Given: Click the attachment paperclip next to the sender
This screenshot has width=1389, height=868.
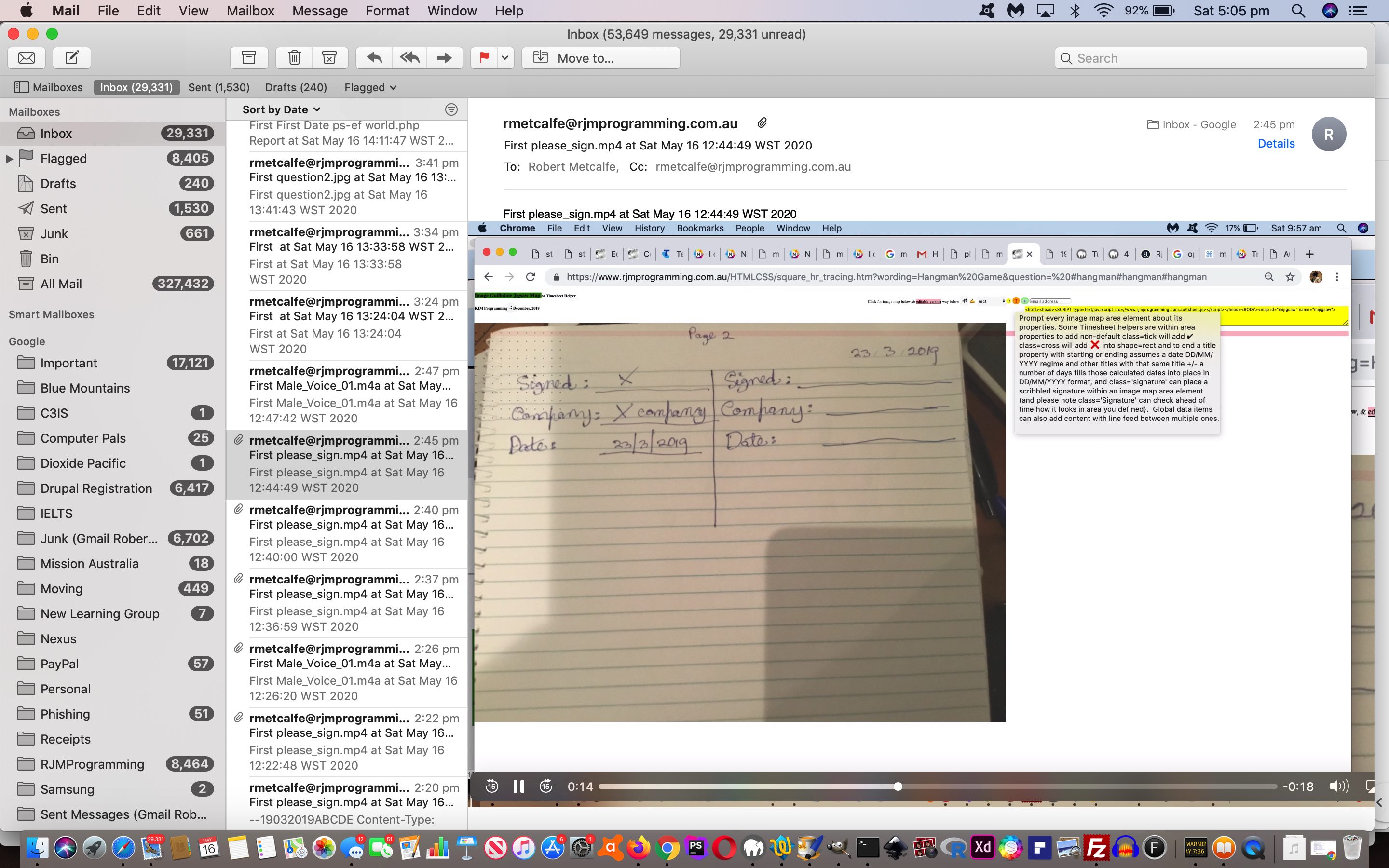Looking at the screenshot, I should [762, 122].
